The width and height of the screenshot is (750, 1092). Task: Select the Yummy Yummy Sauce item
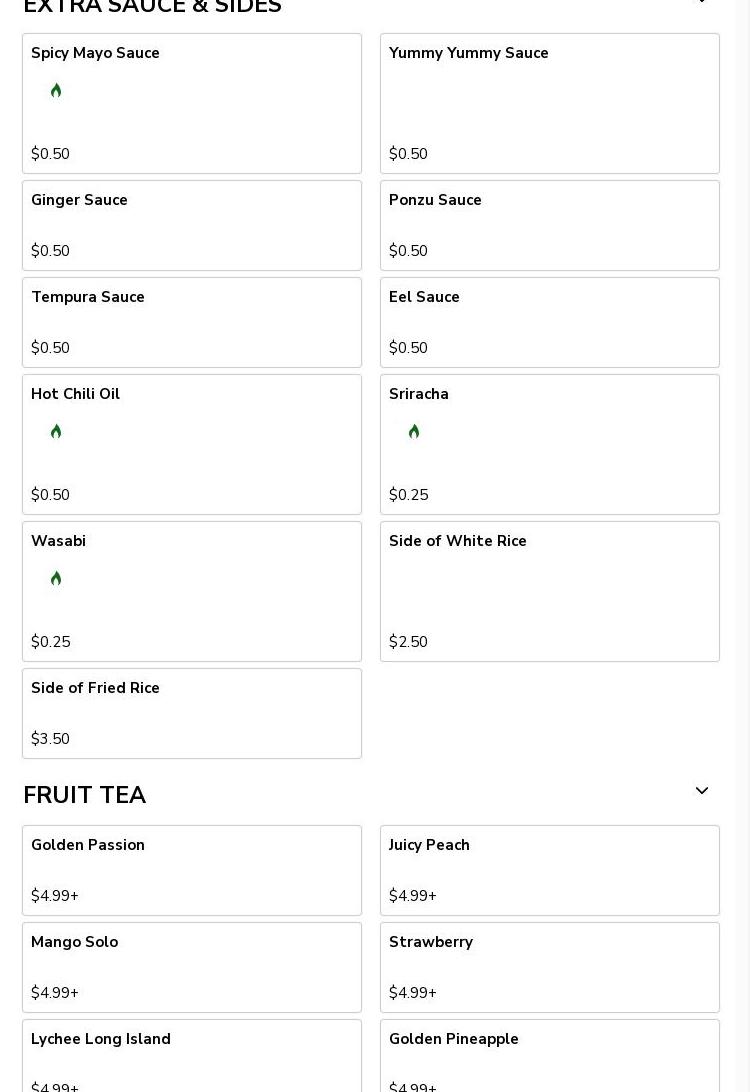pos(549,103)
